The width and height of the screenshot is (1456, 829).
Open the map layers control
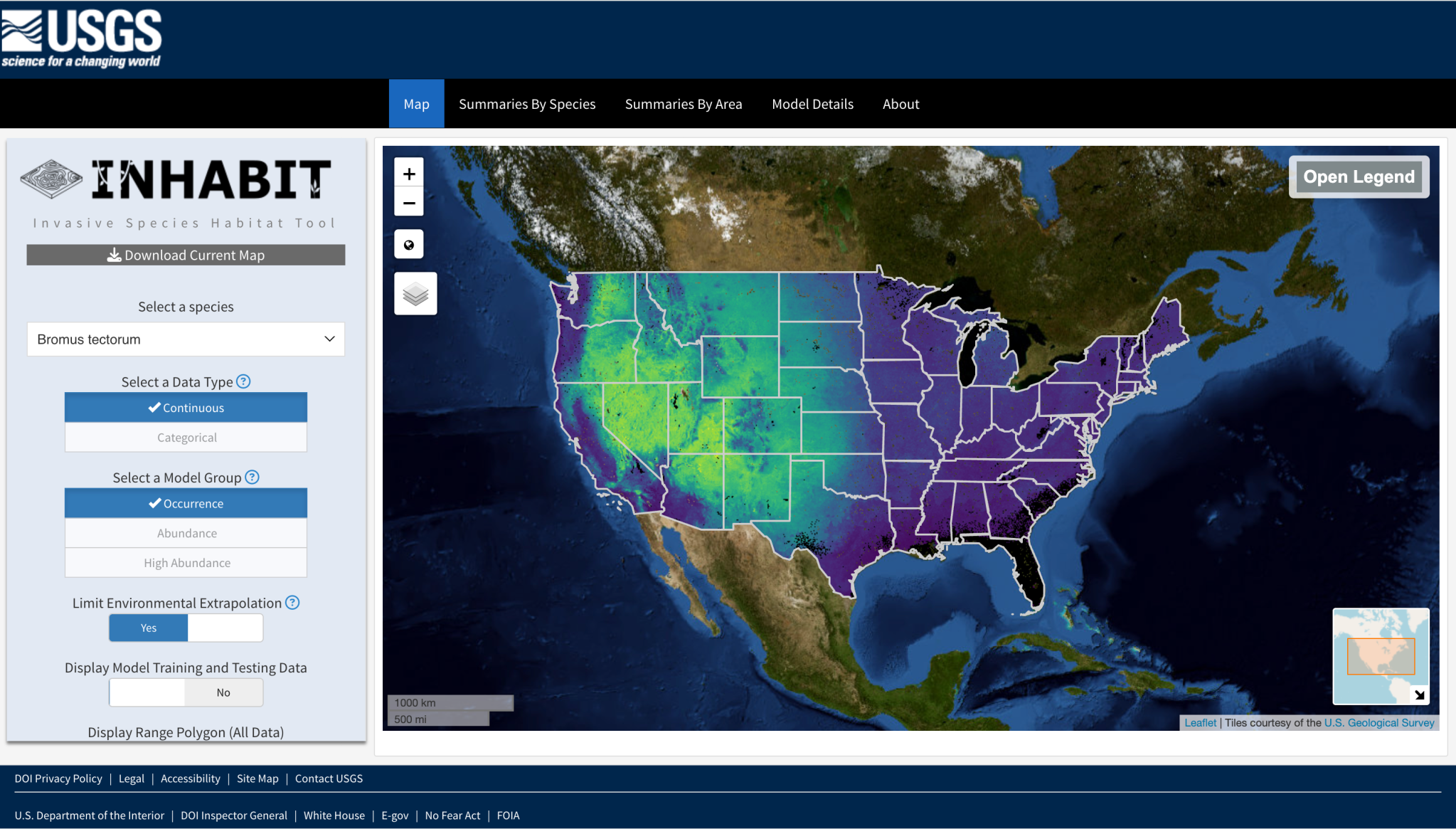tap(415, 293)
